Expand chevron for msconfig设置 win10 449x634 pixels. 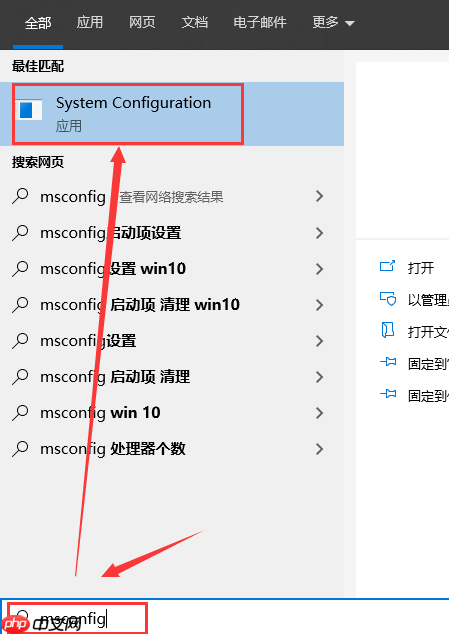[x=320, y=269]
